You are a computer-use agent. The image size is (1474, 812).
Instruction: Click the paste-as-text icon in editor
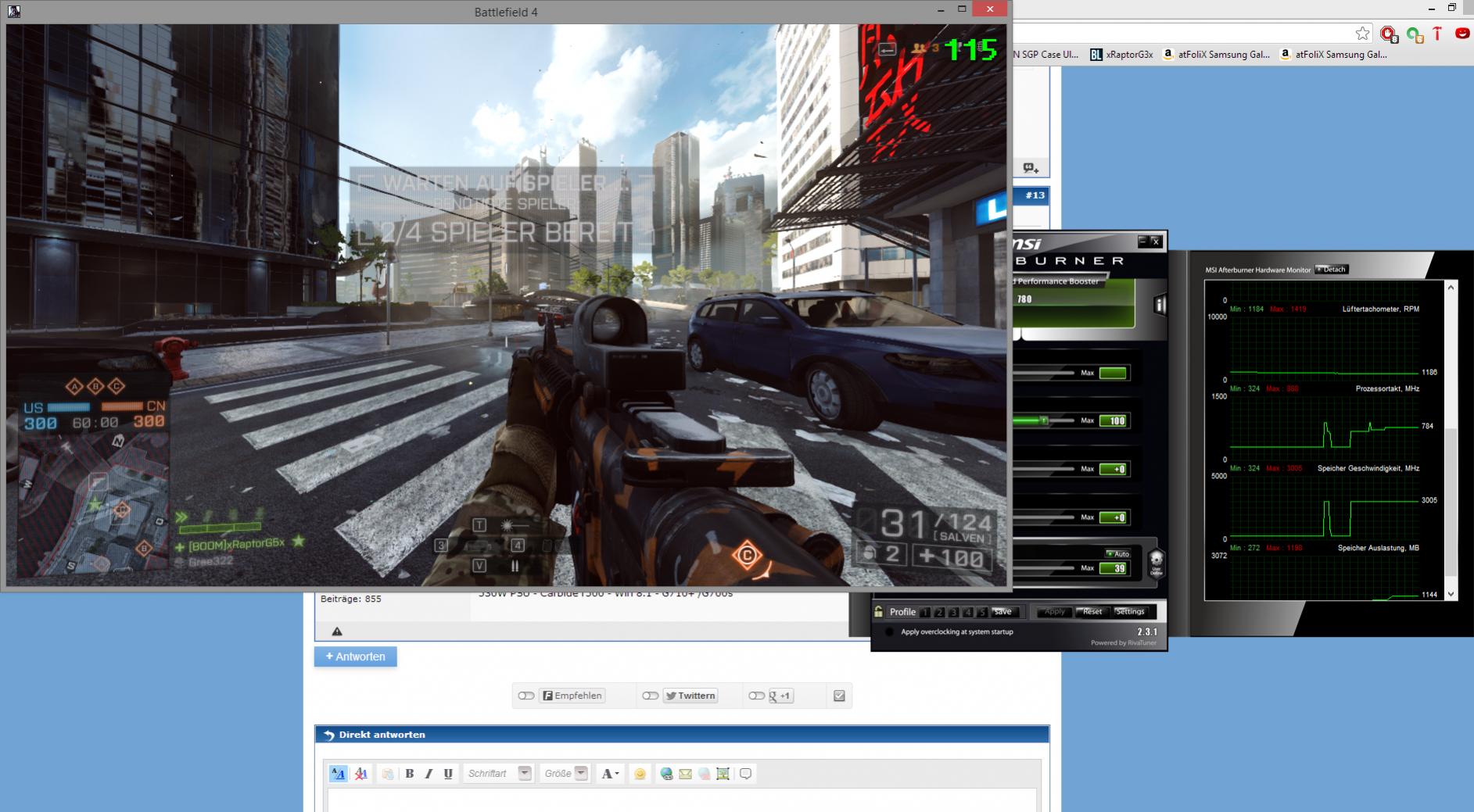coord(387,774)
